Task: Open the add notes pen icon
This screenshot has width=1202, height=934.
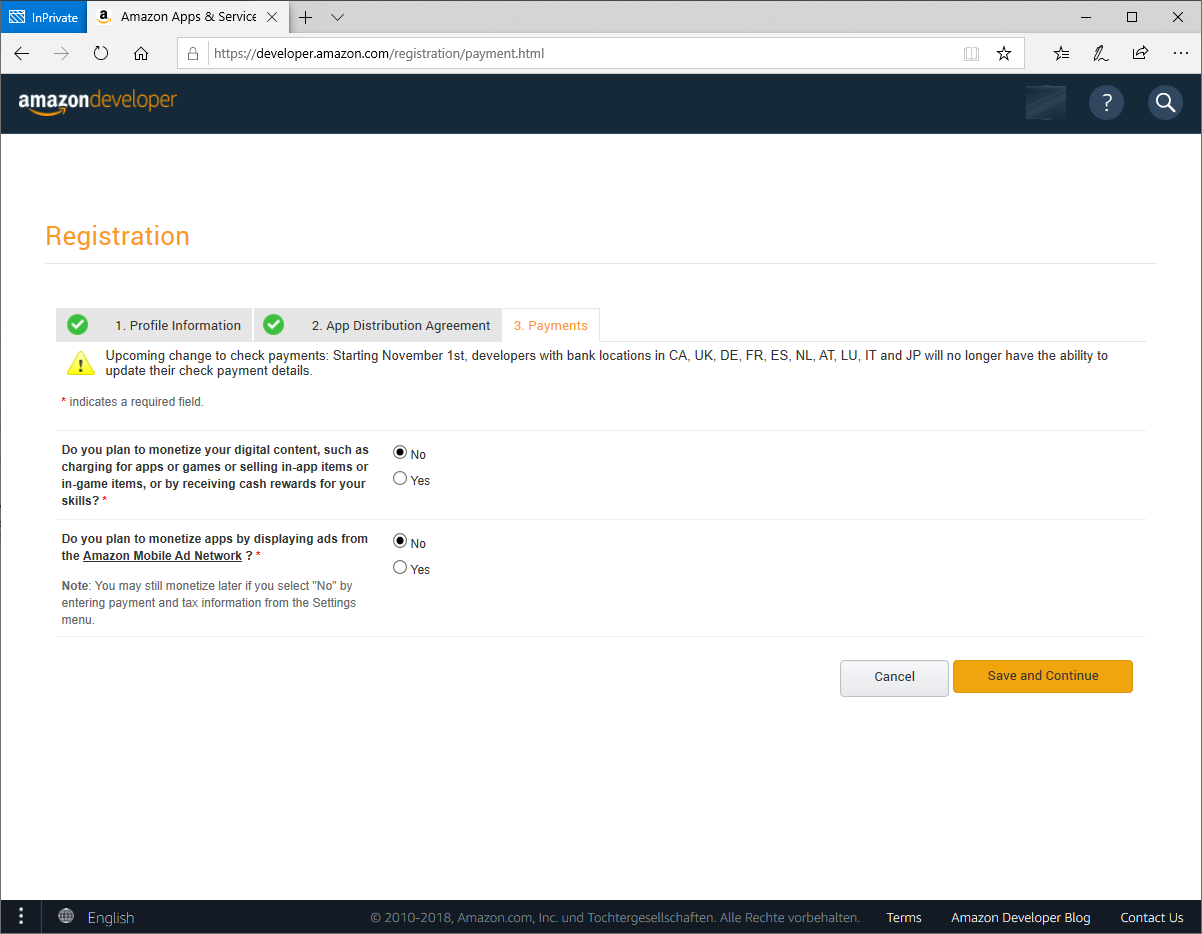Action: pyautogui.click(x=1101, y=54)
